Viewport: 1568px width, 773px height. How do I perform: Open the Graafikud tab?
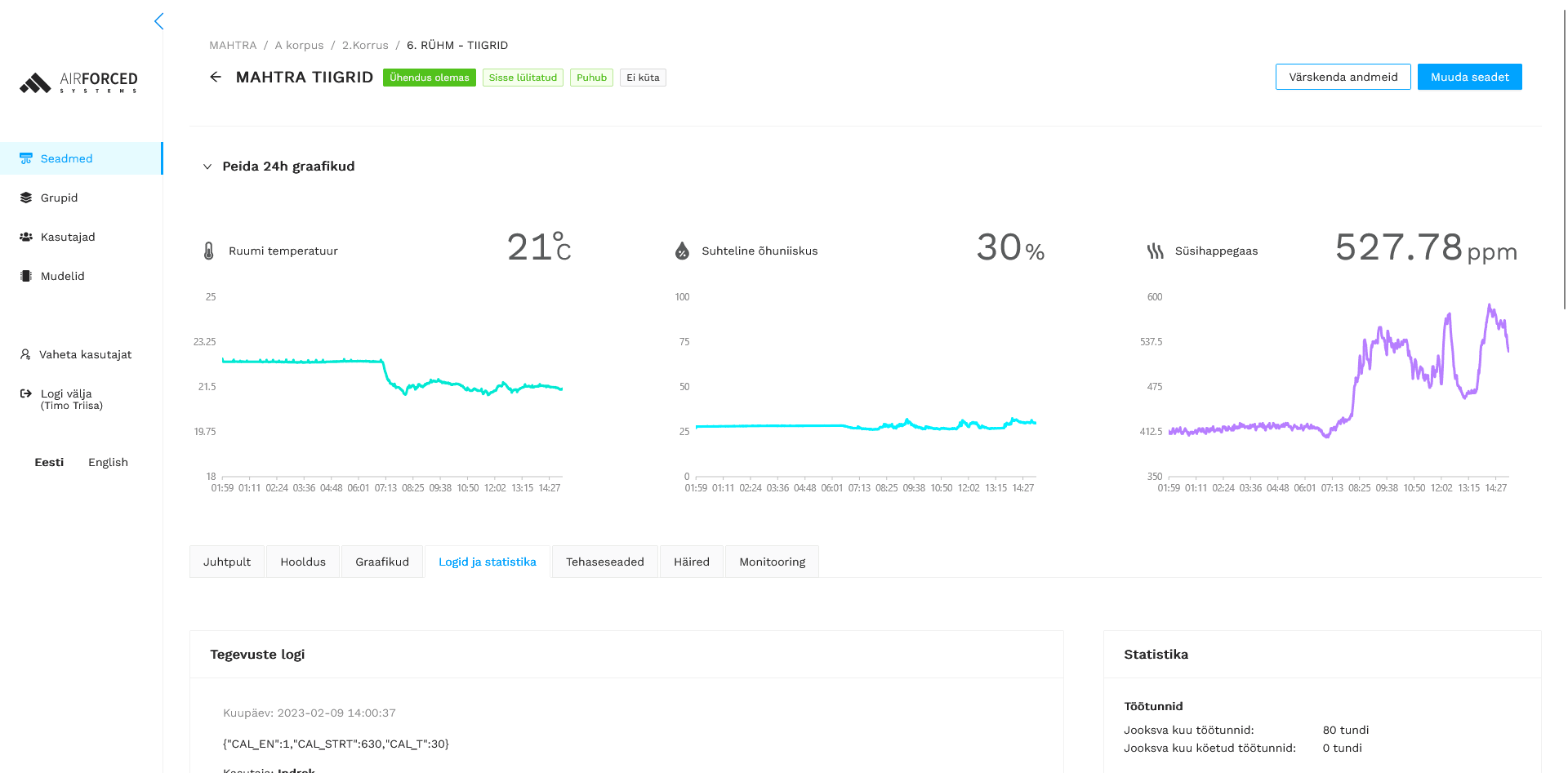pos(381,562)
